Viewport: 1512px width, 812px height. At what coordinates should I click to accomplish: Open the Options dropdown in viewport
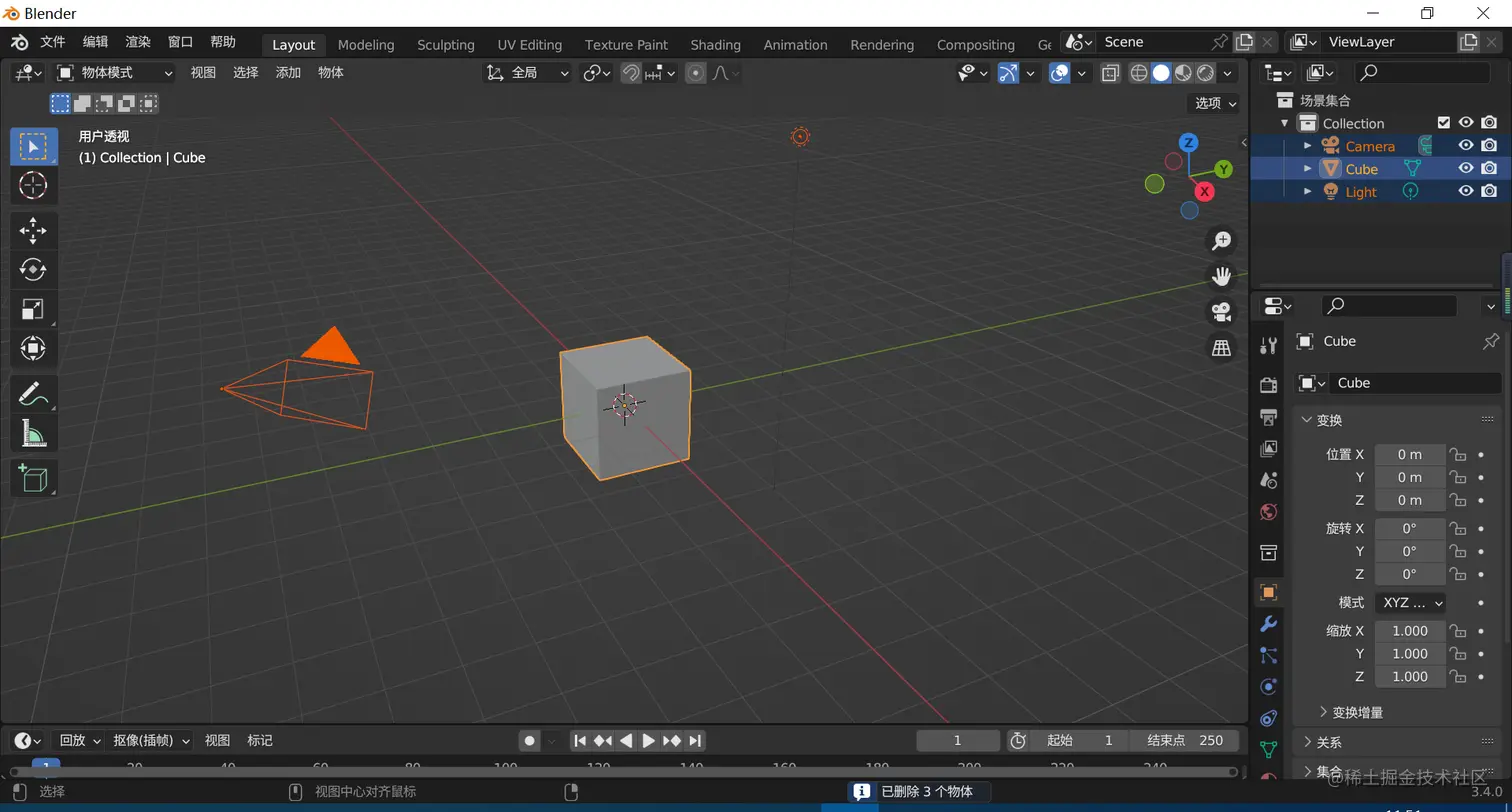coord(1215,103)
